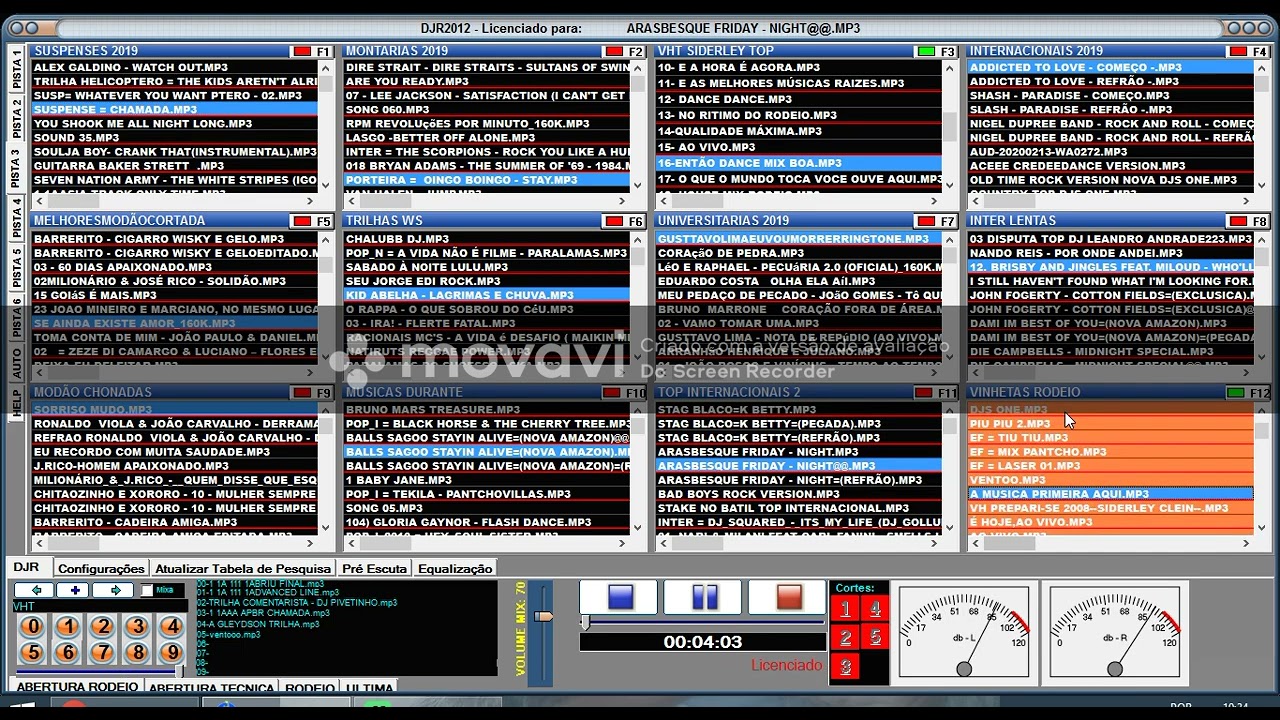Image resolution: width=1280 pixels, height=720 pixels.
Task: Switch to the Pré Escuta tab
Action: click(x=375, y=568)
